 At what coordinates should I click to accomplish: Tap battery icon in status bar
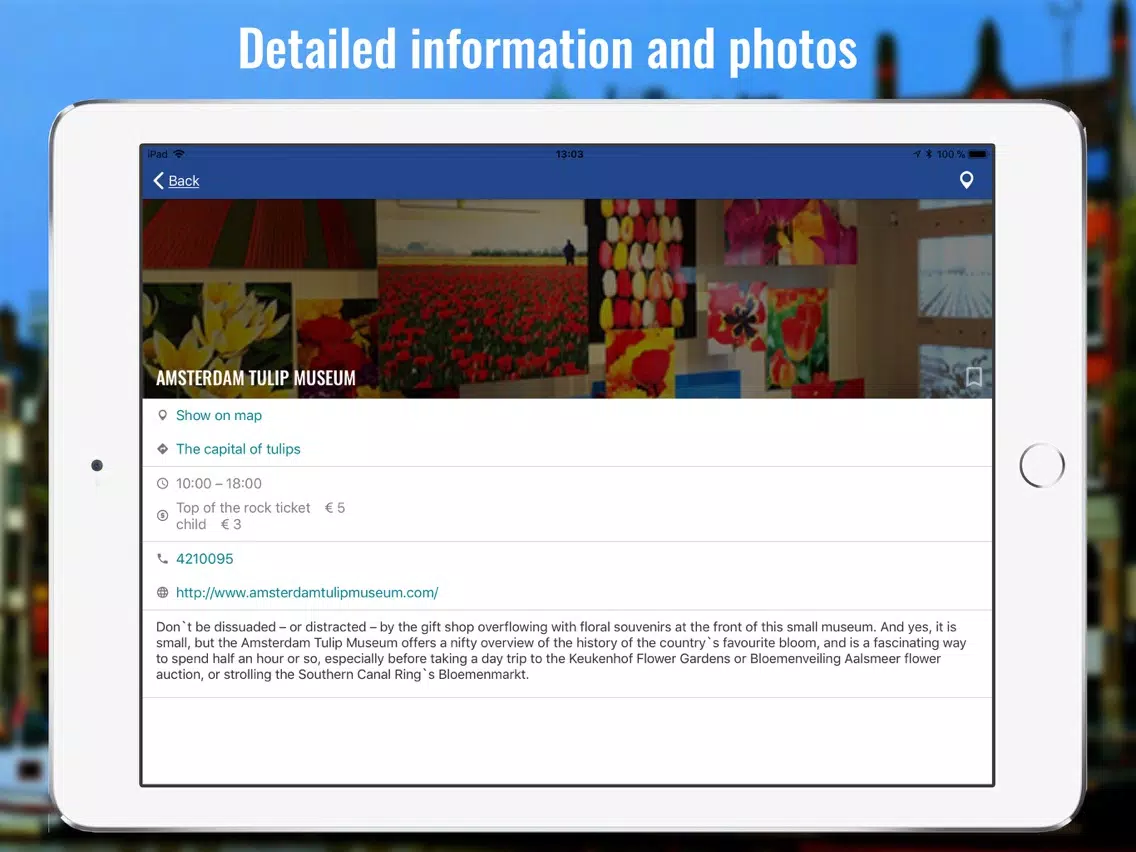pos(978,154)
